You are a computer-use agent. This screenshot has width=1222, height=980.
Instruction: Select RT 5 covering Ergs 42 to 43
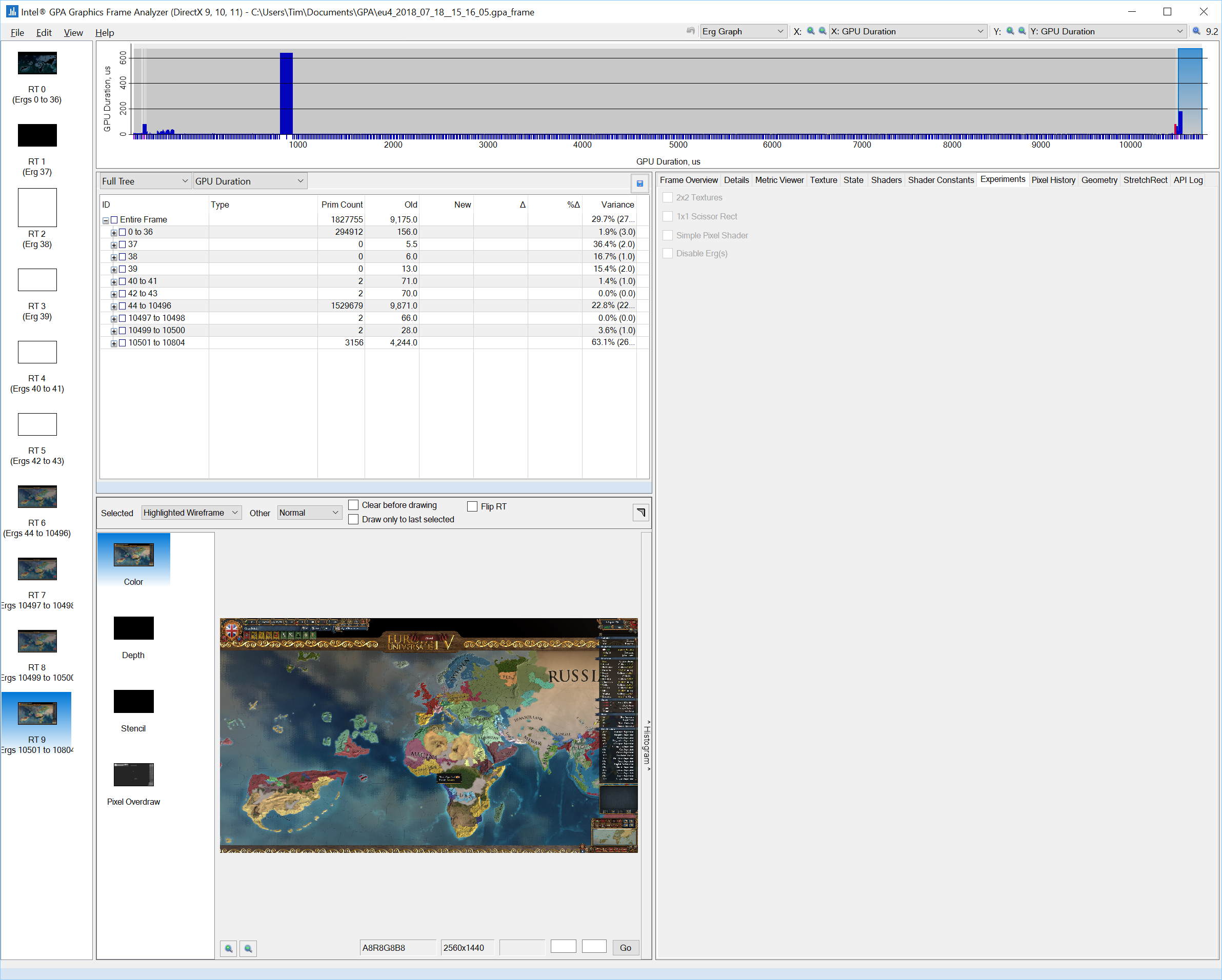click(x=37, y=424)
